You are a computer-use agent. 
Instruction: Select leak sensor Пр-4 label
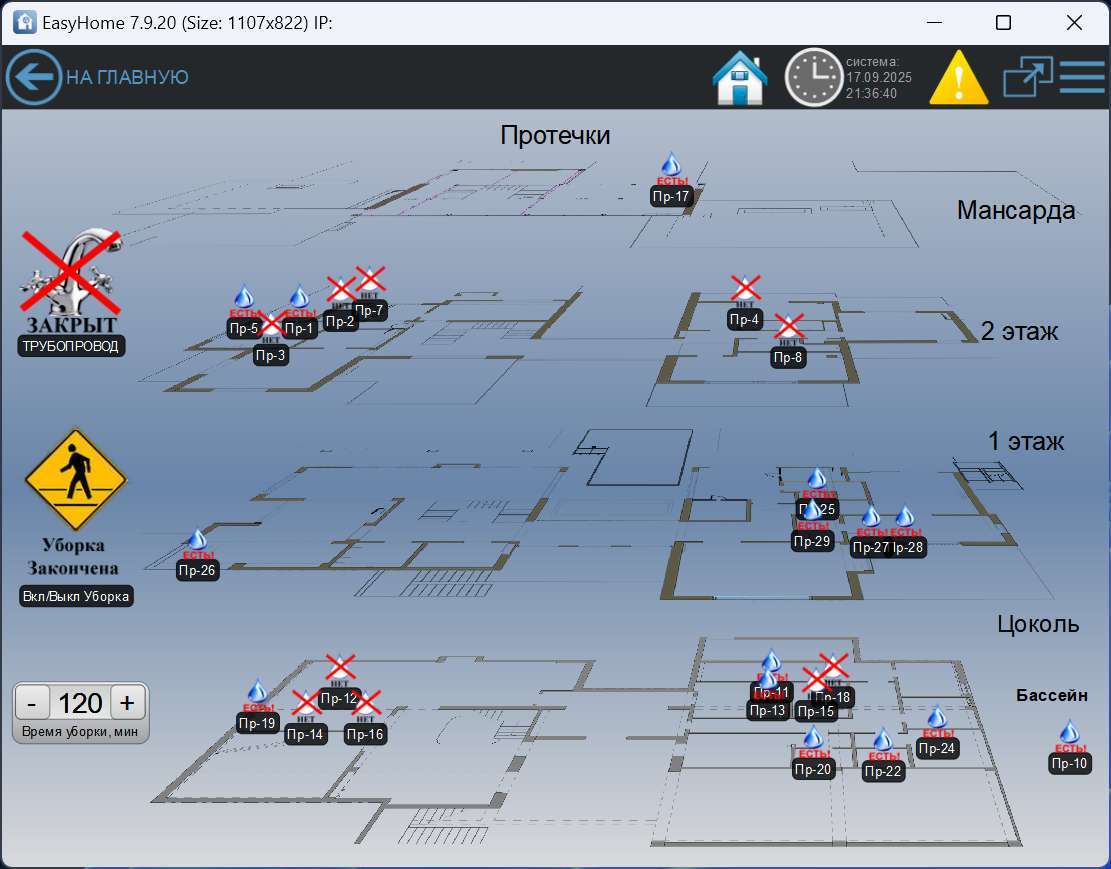pyautogui.click(x=745, y=320)
